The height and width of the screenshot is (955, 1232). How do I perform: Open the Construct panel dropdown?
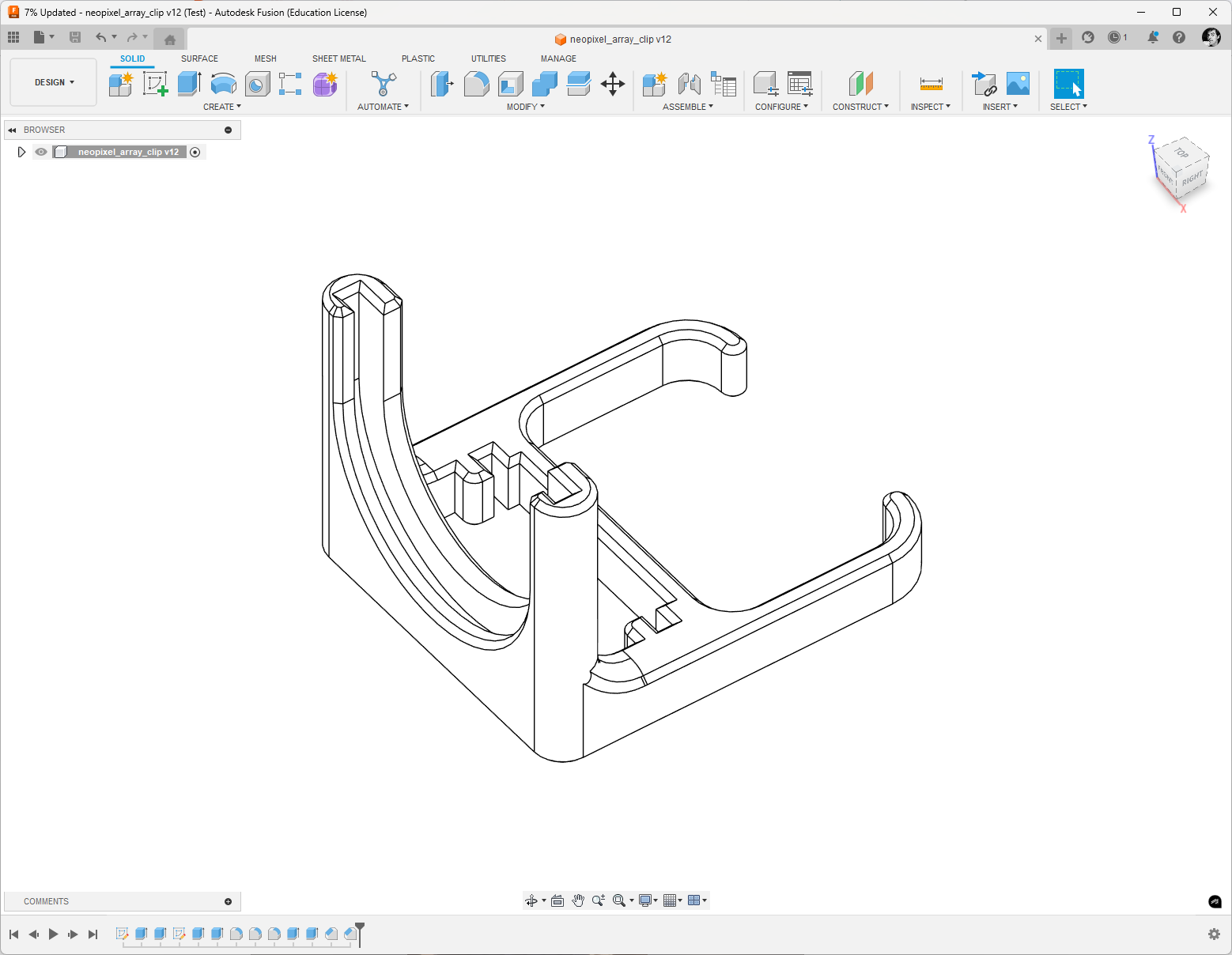click(860, 107)
